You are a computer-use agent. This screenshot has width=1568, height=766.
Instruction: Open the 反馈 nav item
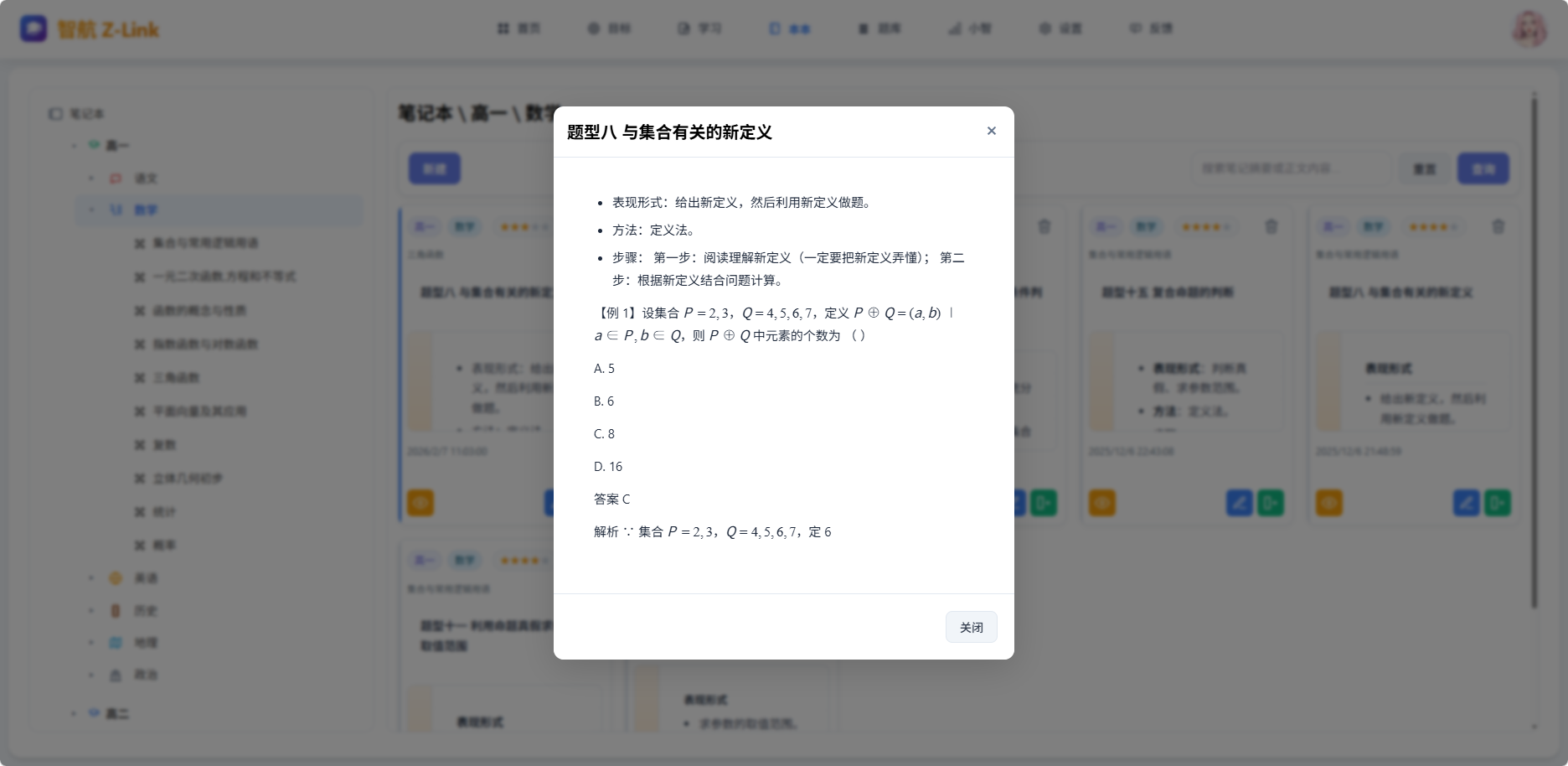[x=1151, y=28]
